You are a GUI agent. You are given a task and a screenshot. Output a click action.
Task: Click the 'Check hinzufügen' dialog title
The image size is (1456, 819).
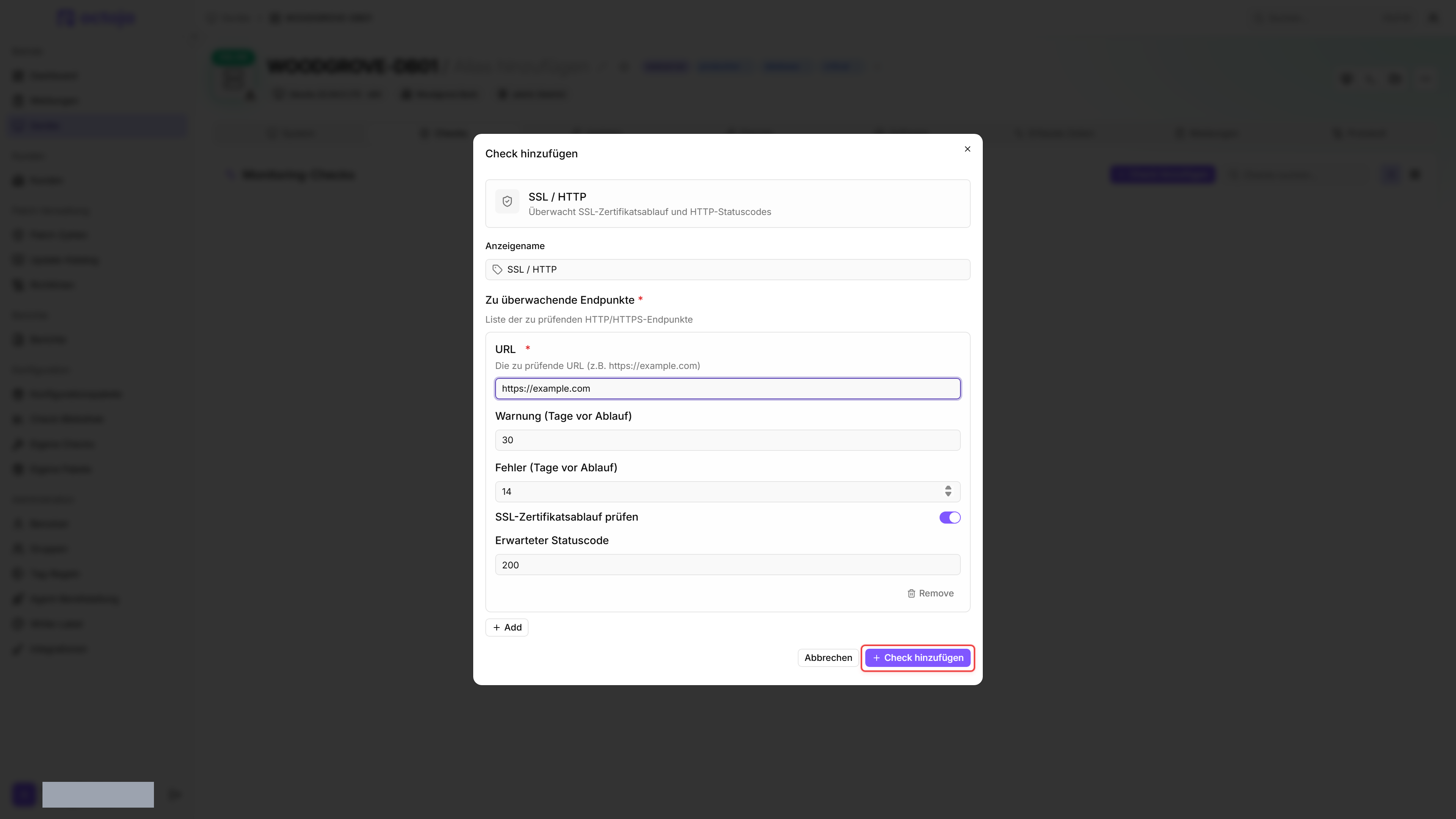(531, 154)
